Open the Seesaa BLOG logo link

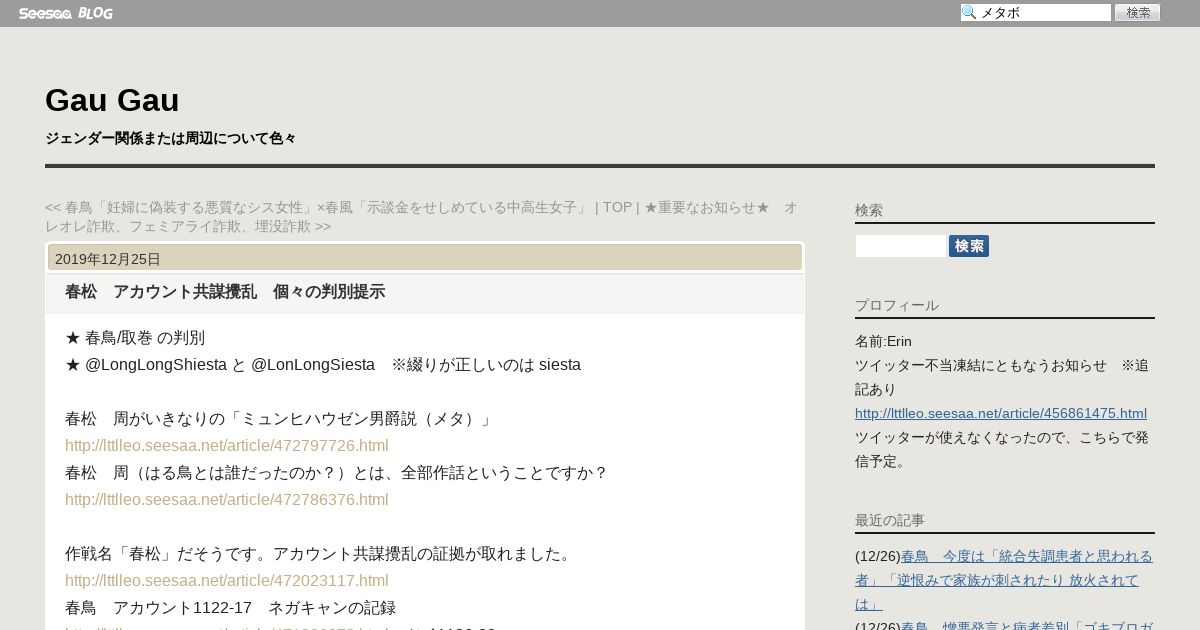click(x=66, y=13)
